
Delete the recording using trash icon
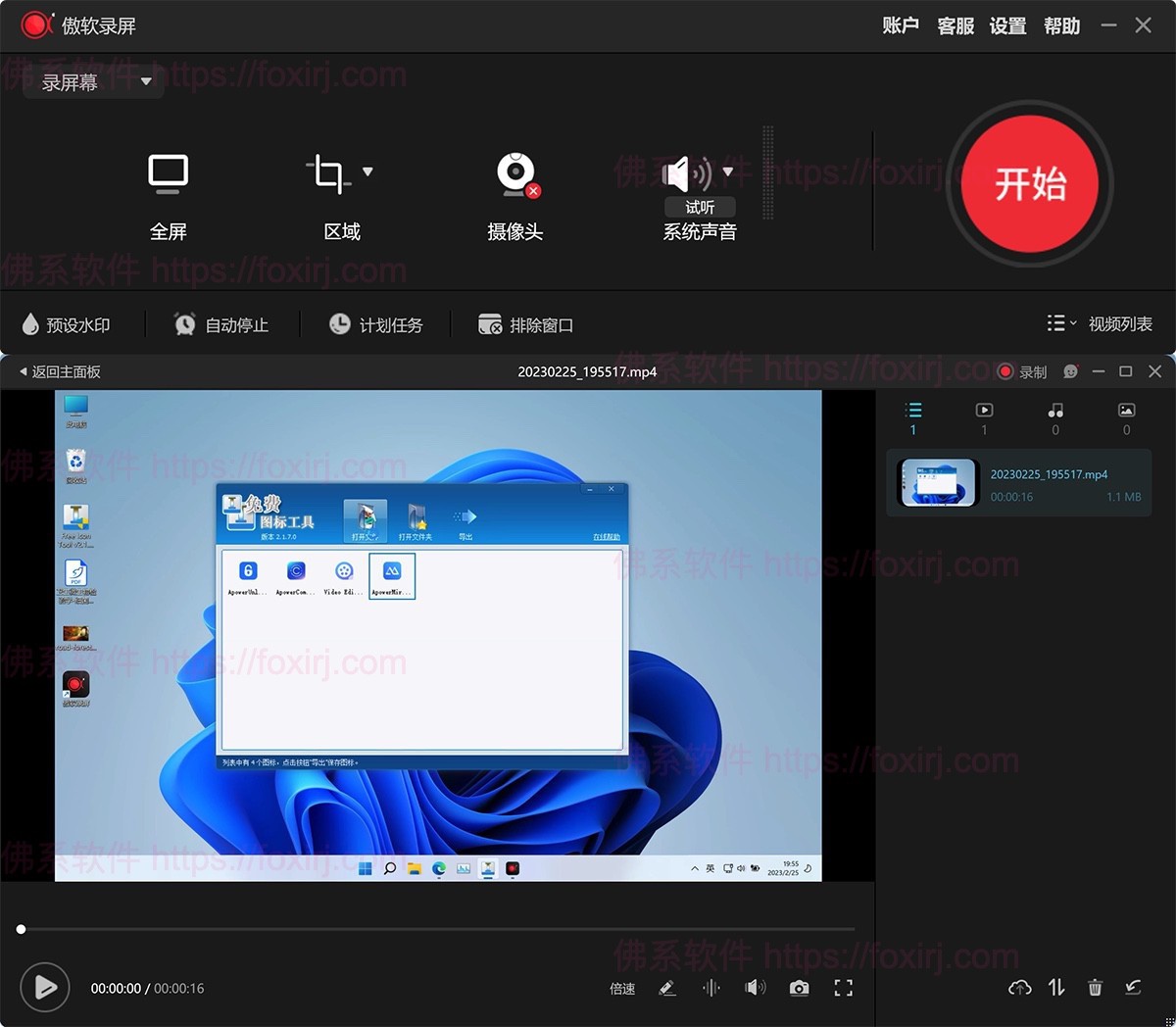click(x=1095, y=988)
